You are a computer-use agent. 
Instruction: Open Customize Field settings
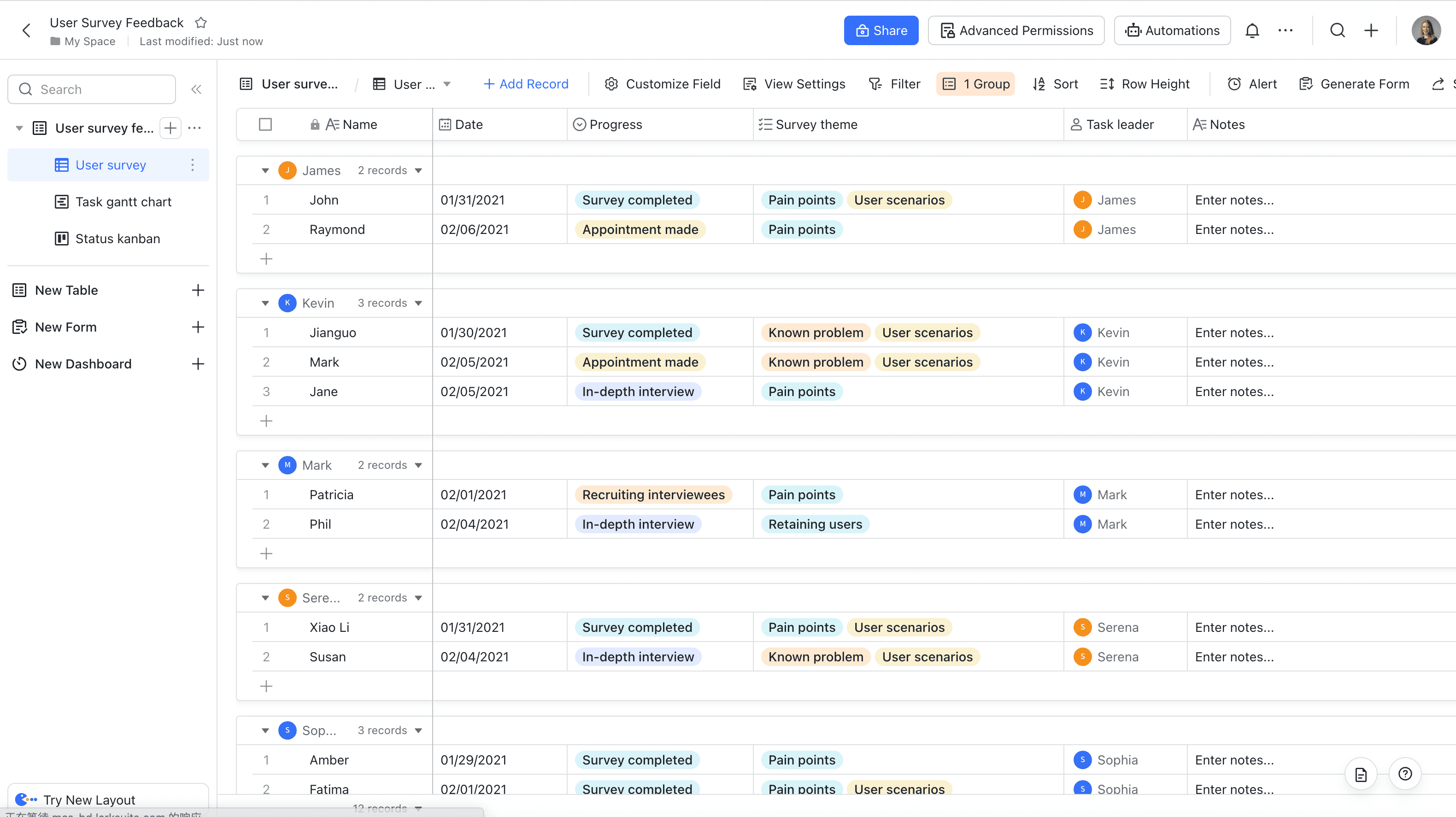point(663,84)
